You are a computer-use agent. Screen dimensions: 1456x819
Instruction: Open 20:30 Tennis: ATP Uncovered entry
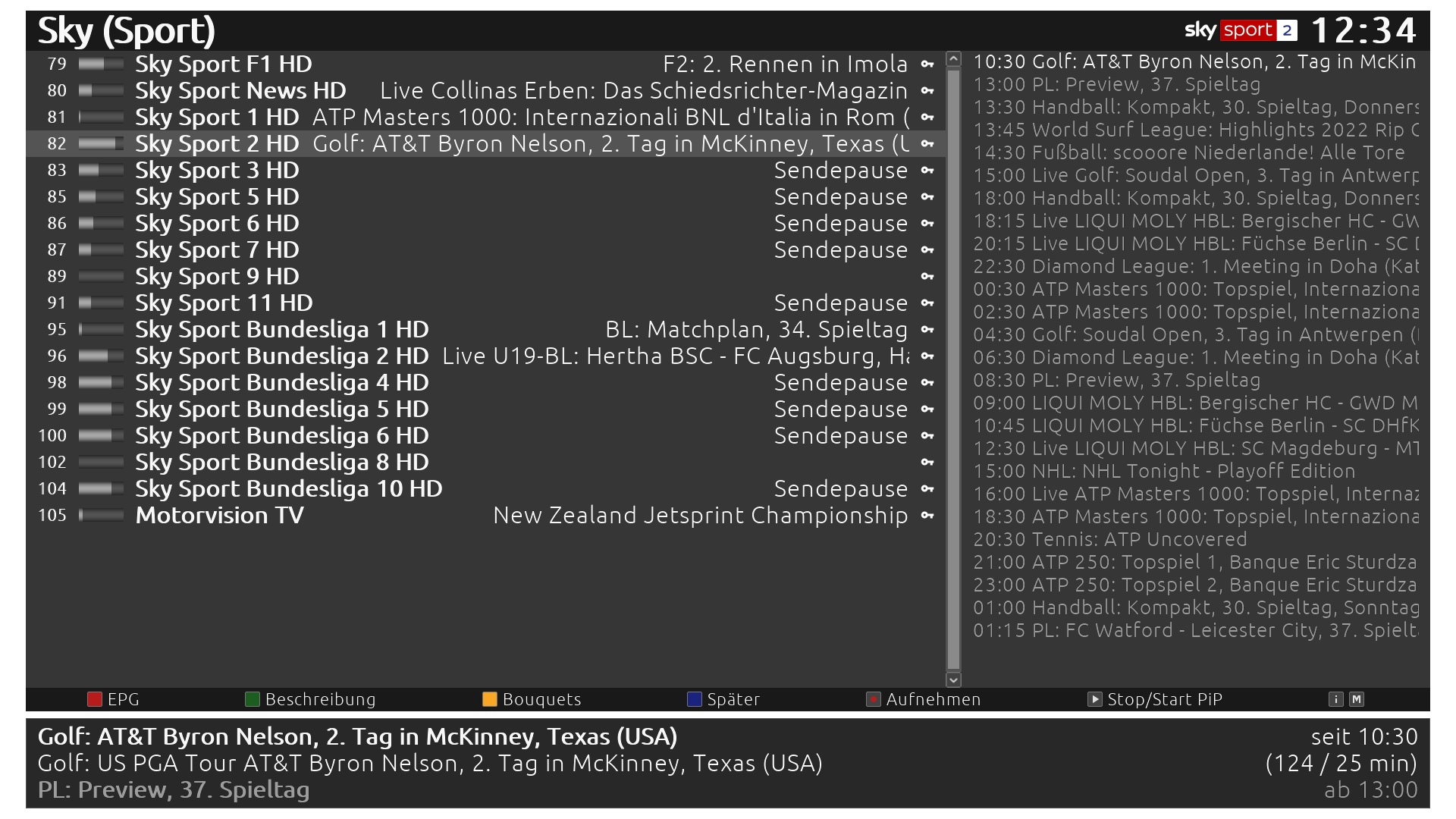[1109, 539]
